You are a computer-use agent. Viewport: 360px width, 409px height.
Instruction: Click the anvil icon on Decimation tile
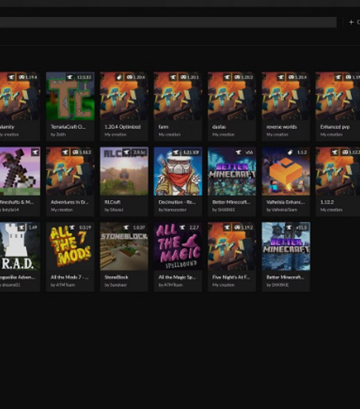[x=176, y=153]
